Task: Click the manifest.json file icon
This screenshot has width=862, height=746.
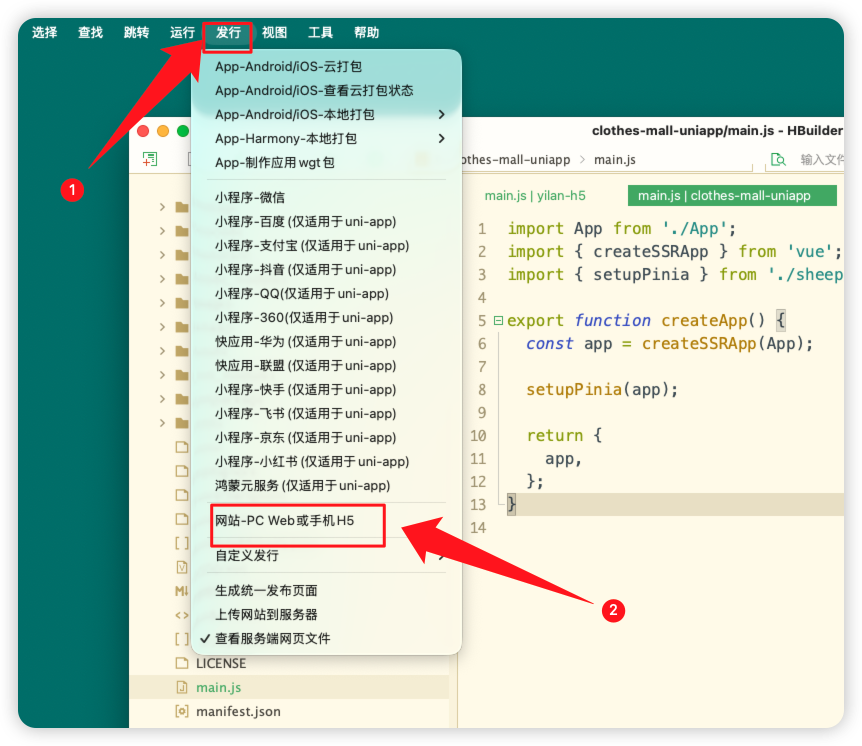Action: point(181,711)
